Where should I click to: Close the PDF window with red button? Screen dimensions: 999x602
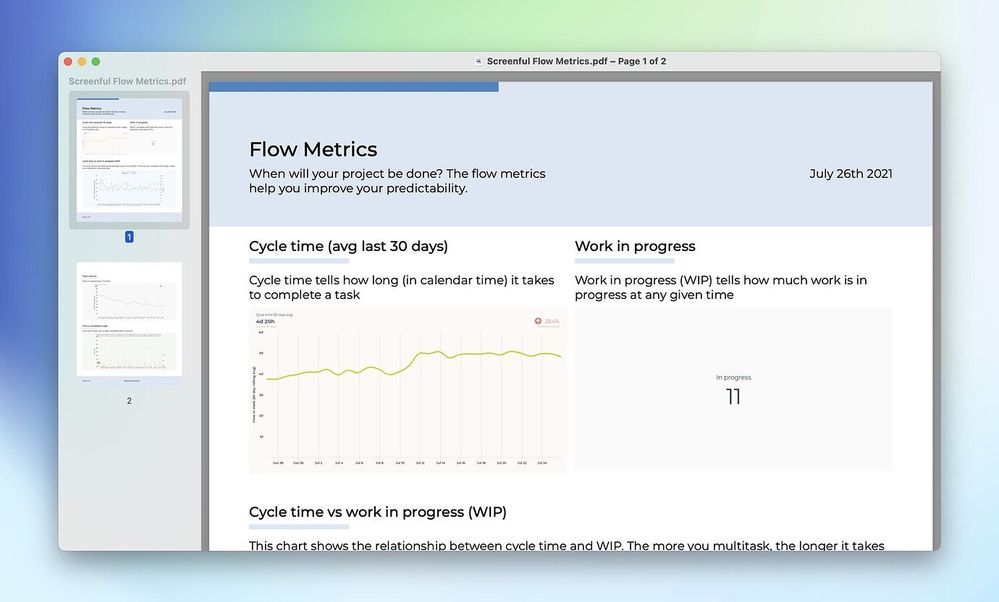[68, 61]
